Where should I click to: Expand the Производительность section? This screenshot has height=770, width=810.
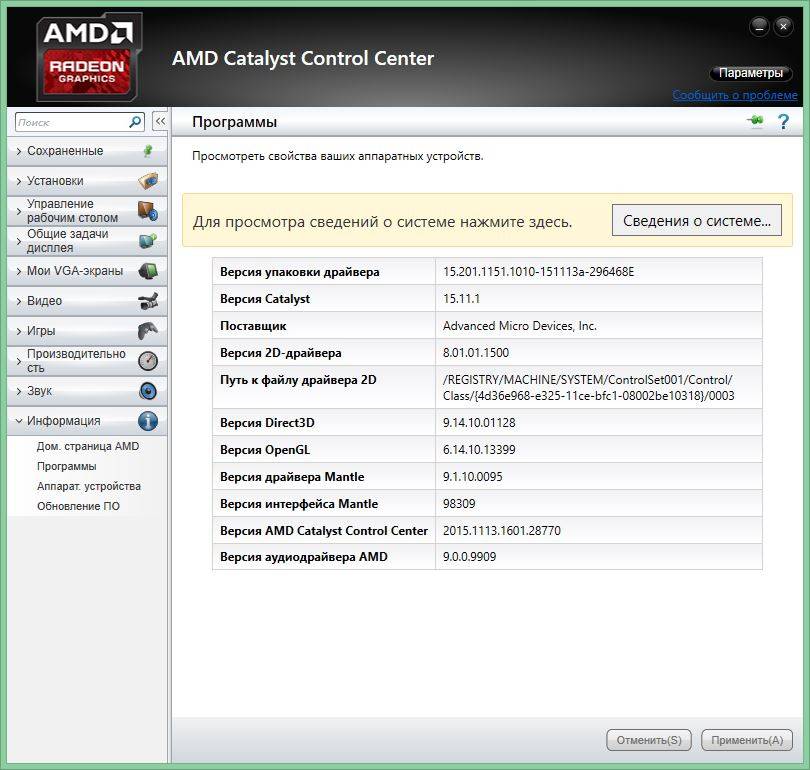point(87,360)
